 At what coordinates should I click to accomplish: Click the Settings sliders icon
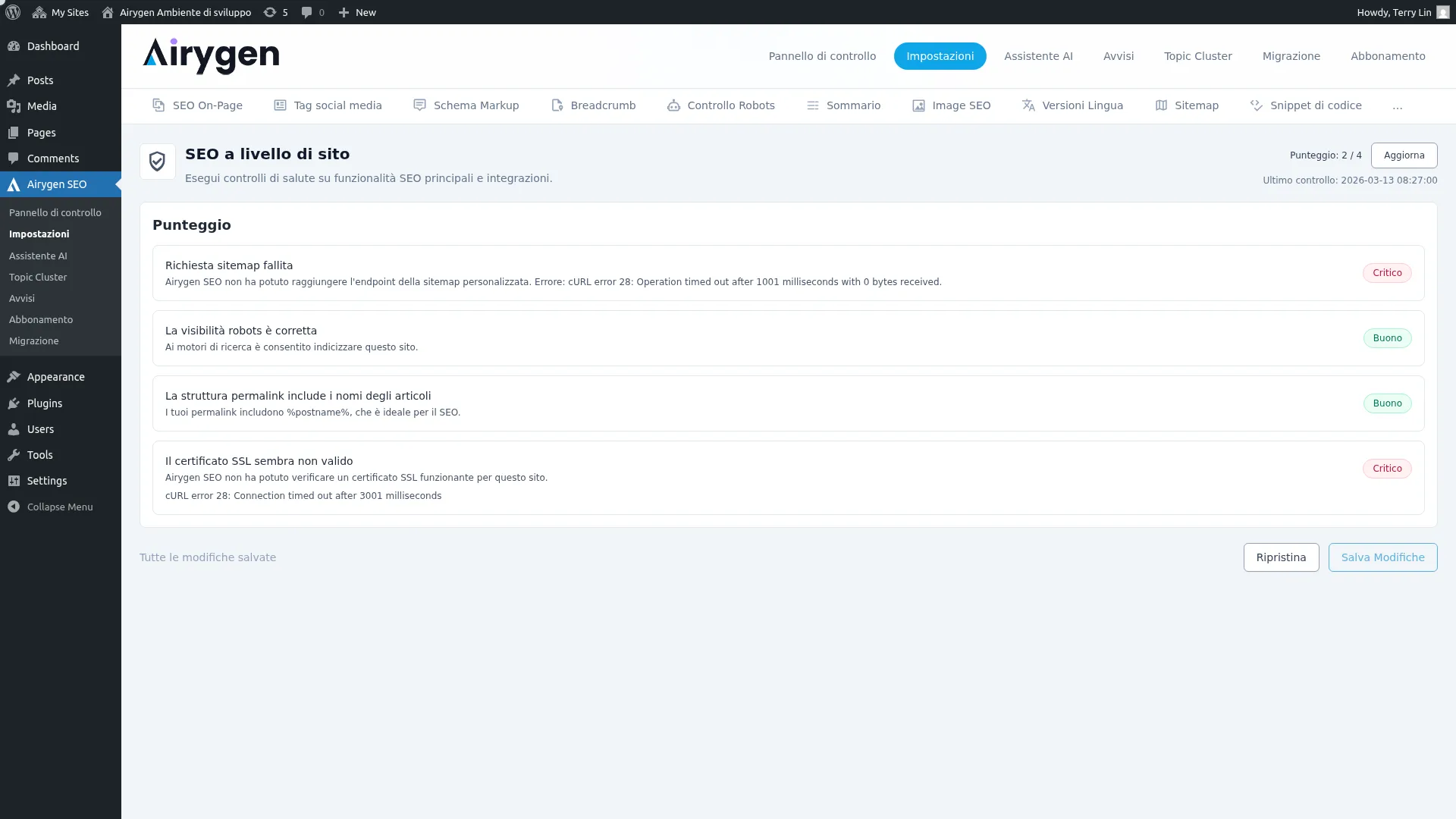point(14,481)
